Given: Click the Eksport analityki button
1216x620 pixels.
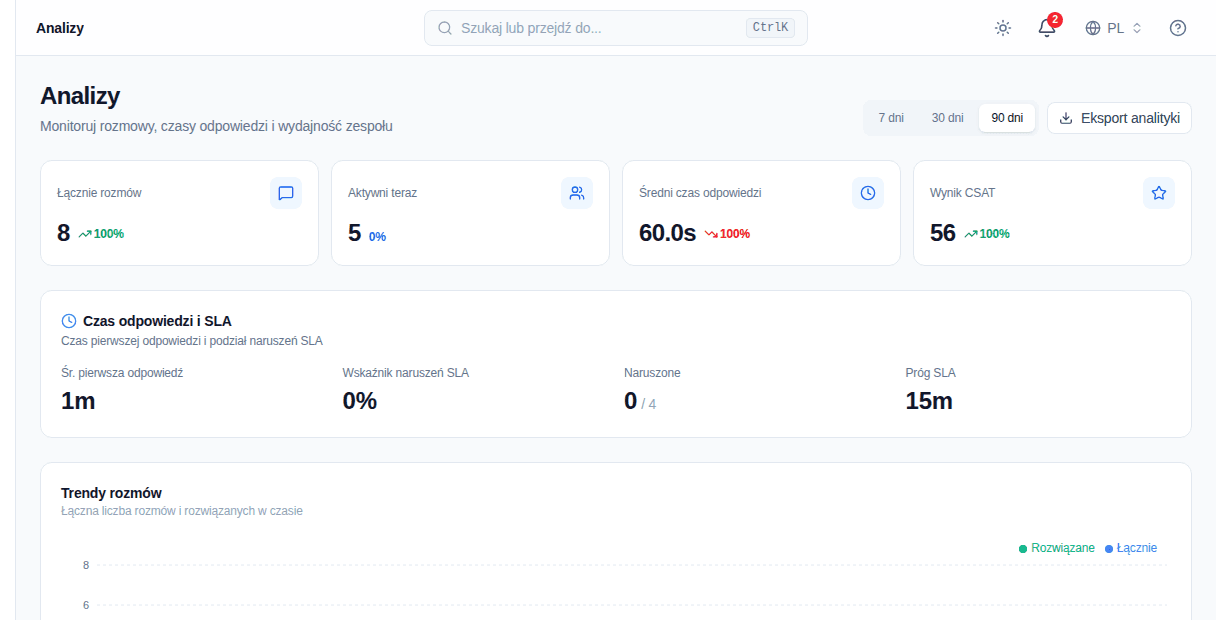Looking at the screenshot, I should [x=1119, y=118].
